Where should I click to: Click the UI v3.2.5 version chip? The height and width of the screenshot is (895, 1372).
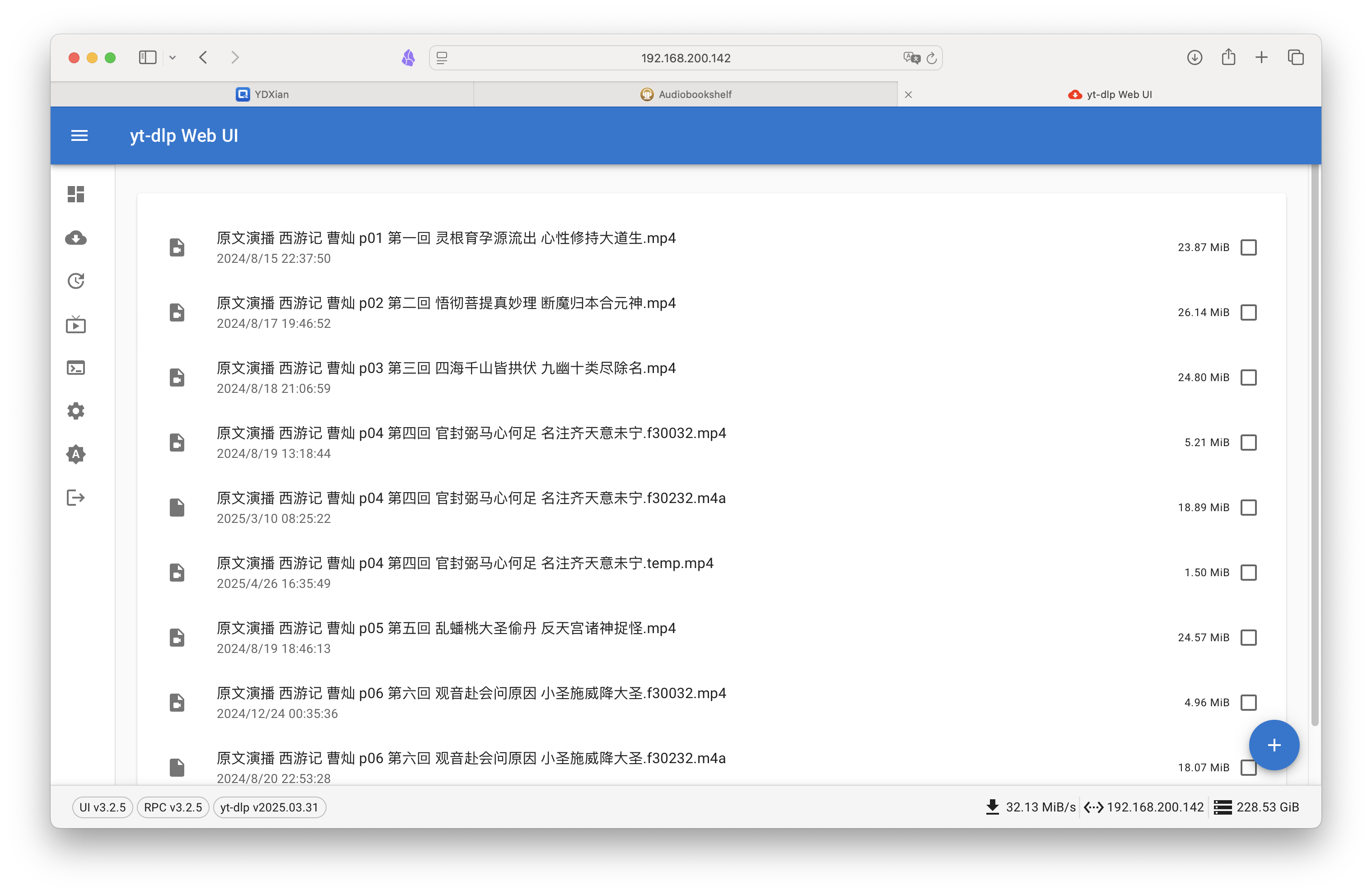click(103, 807)
